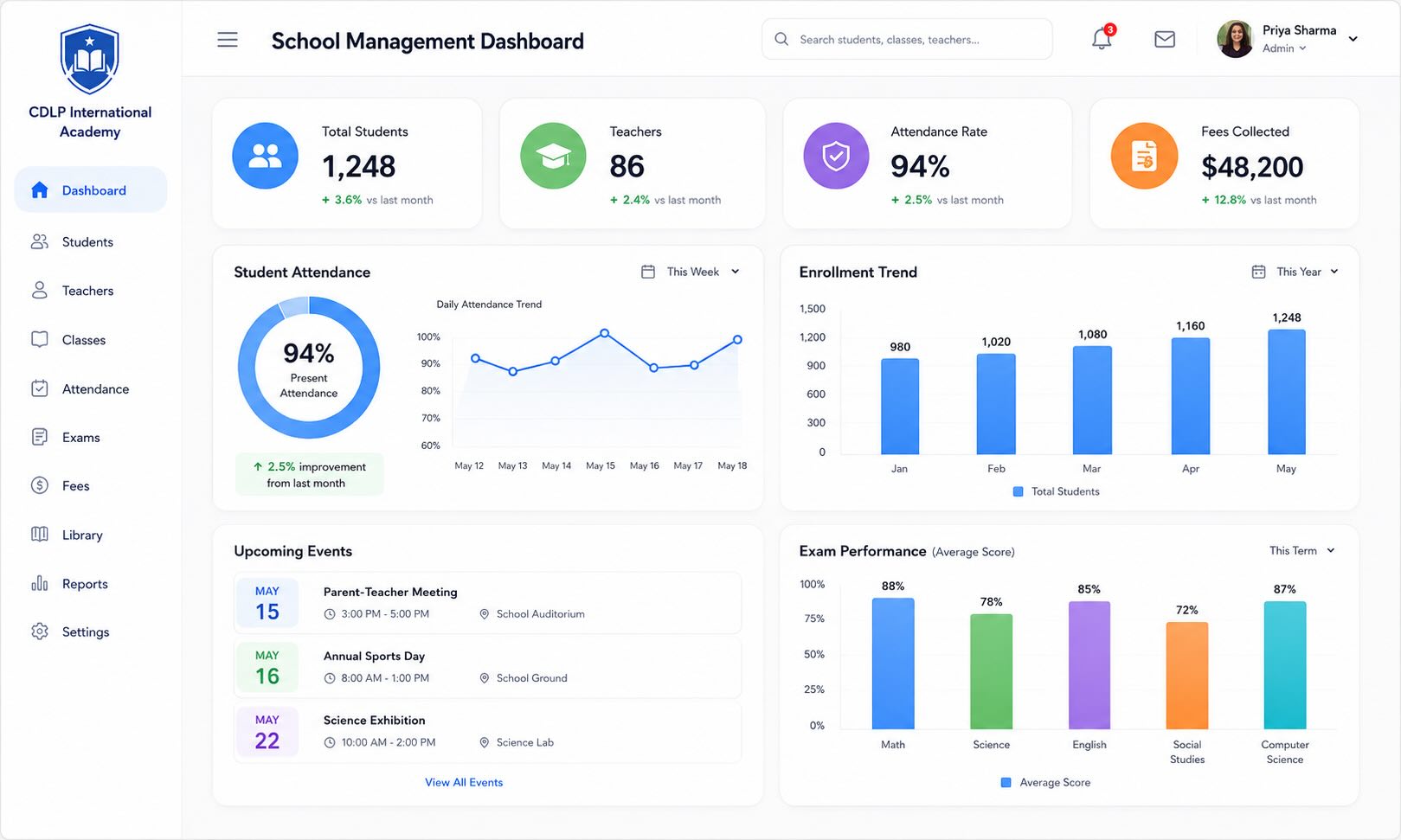Click the School Auditorium location pin icon

click(x=485, y=614)
